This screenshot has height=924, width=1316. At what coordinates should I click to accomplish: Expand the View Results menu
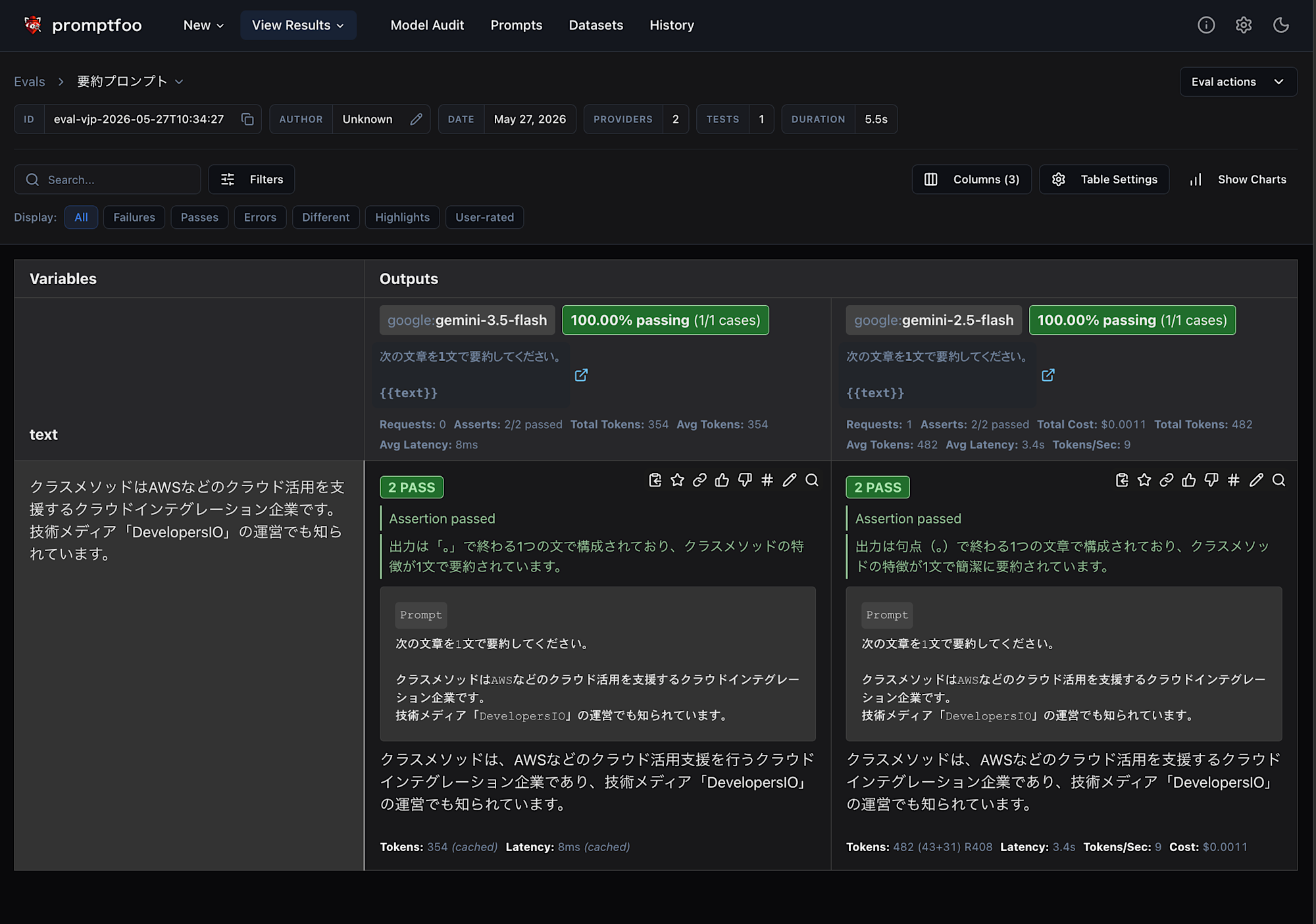(x=298, y=25)
